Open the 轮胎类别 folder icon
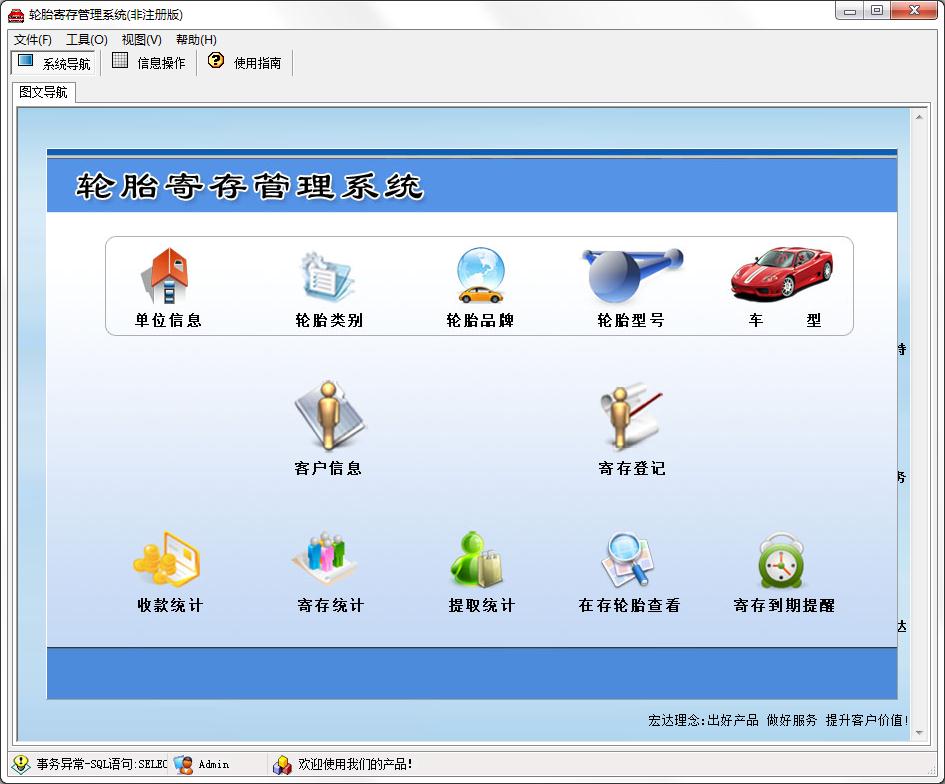Screen dimensions: 945x784 [327, 277]
